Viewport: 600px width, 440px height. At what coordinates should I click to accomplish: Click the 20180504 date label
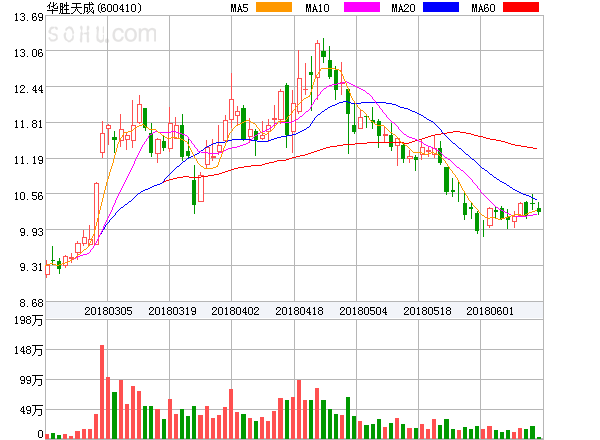click(x=363, y=311)
